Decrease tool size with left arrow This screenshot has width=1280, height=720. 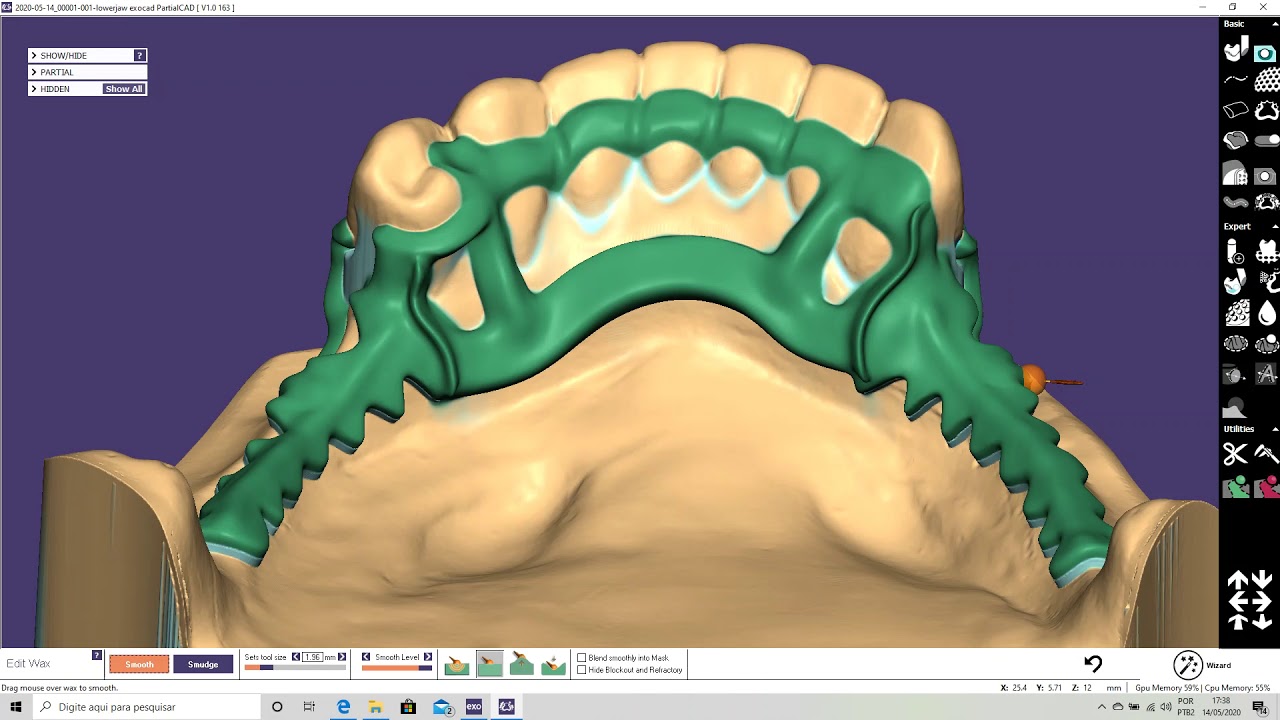click(296, 657)
